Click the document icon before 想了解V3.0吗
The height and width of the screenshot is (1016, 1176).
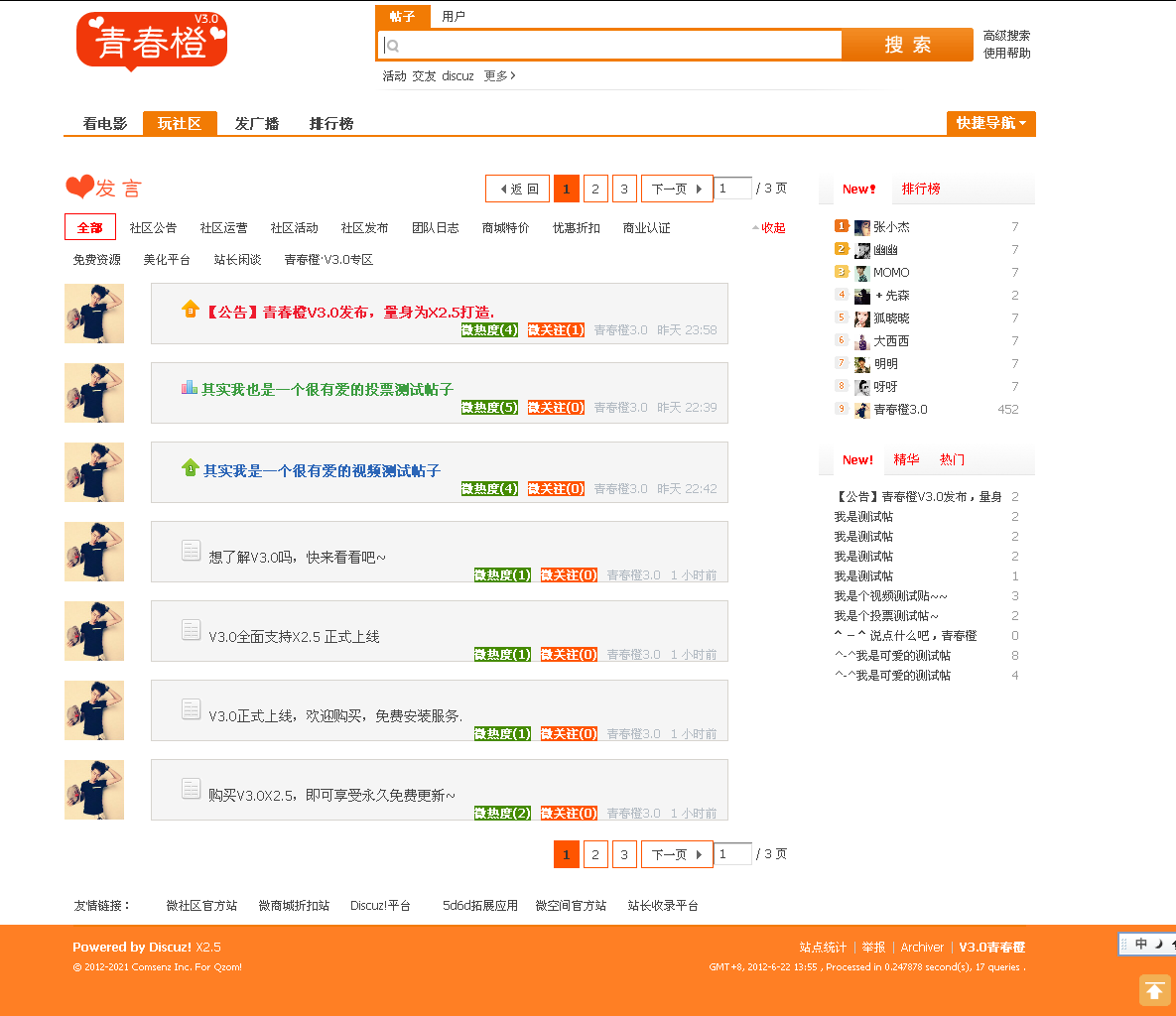click(192, 551)
